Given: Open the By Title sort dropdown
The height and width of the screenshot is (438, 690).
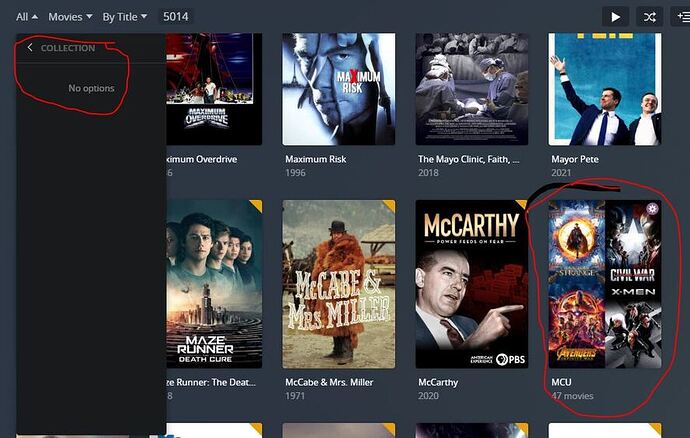Looking at the screenshot, I should pos(125,17).
